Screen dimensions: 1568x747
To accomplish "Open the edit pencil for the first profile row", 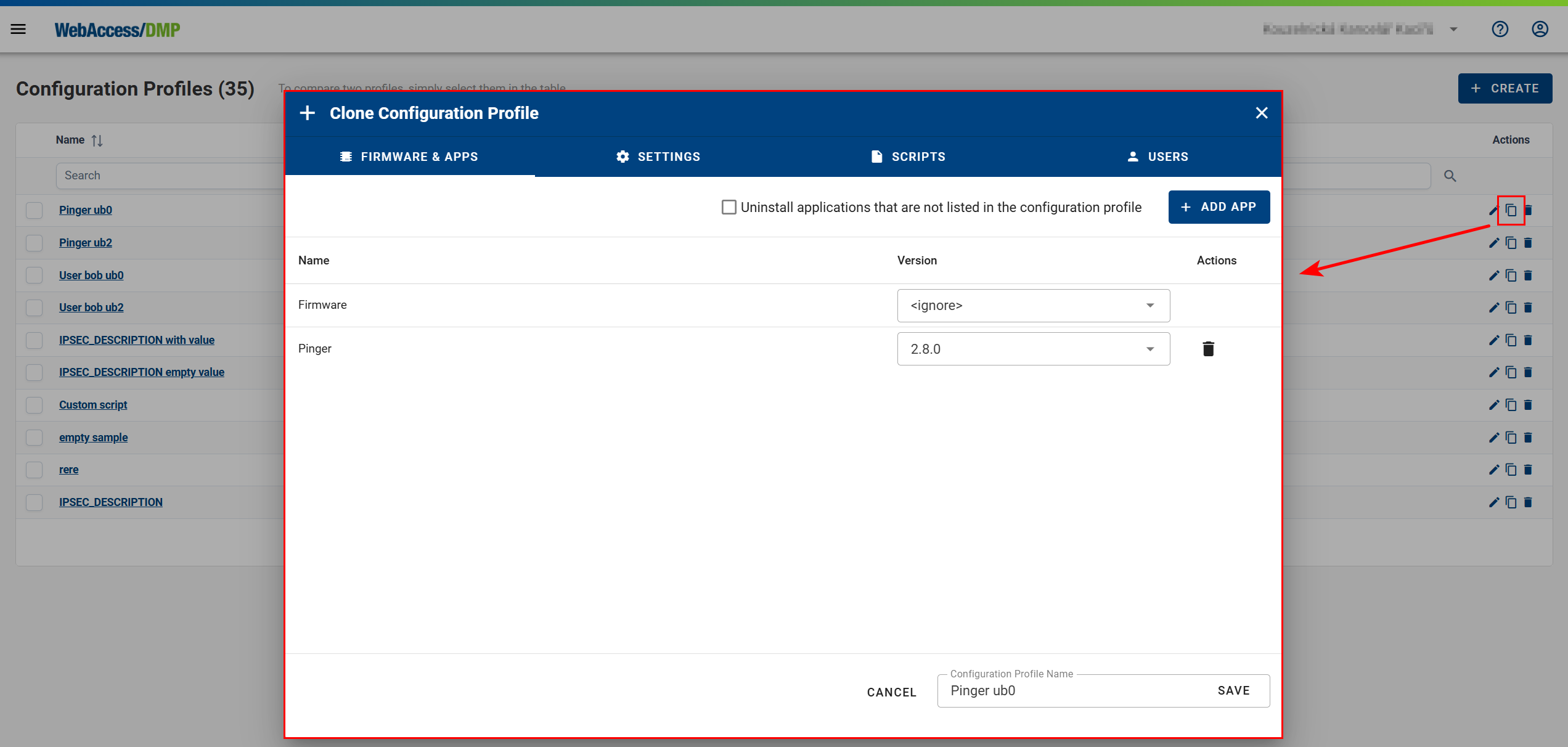I will pos(1493,210).
